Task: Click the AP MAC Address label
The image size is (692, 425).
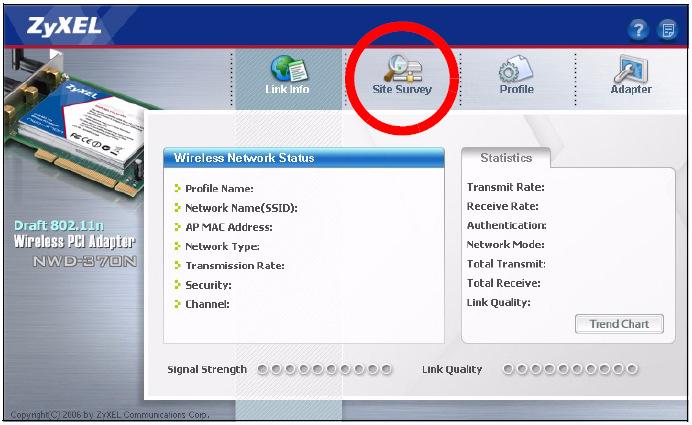Action: (x=229, y=227)
